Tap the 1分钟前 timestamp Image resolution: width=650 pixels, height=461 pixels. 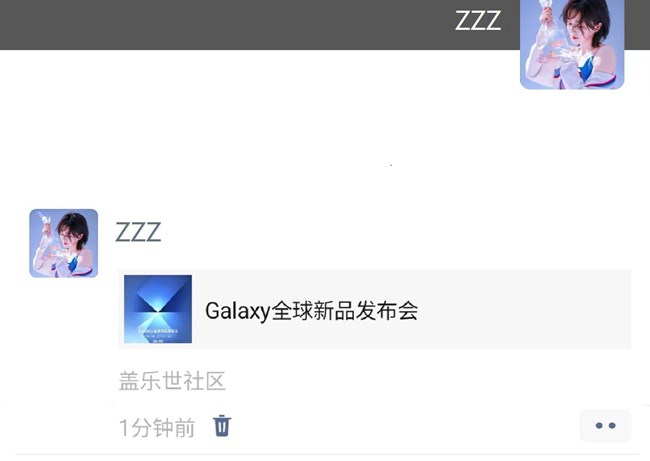[157, 428]
